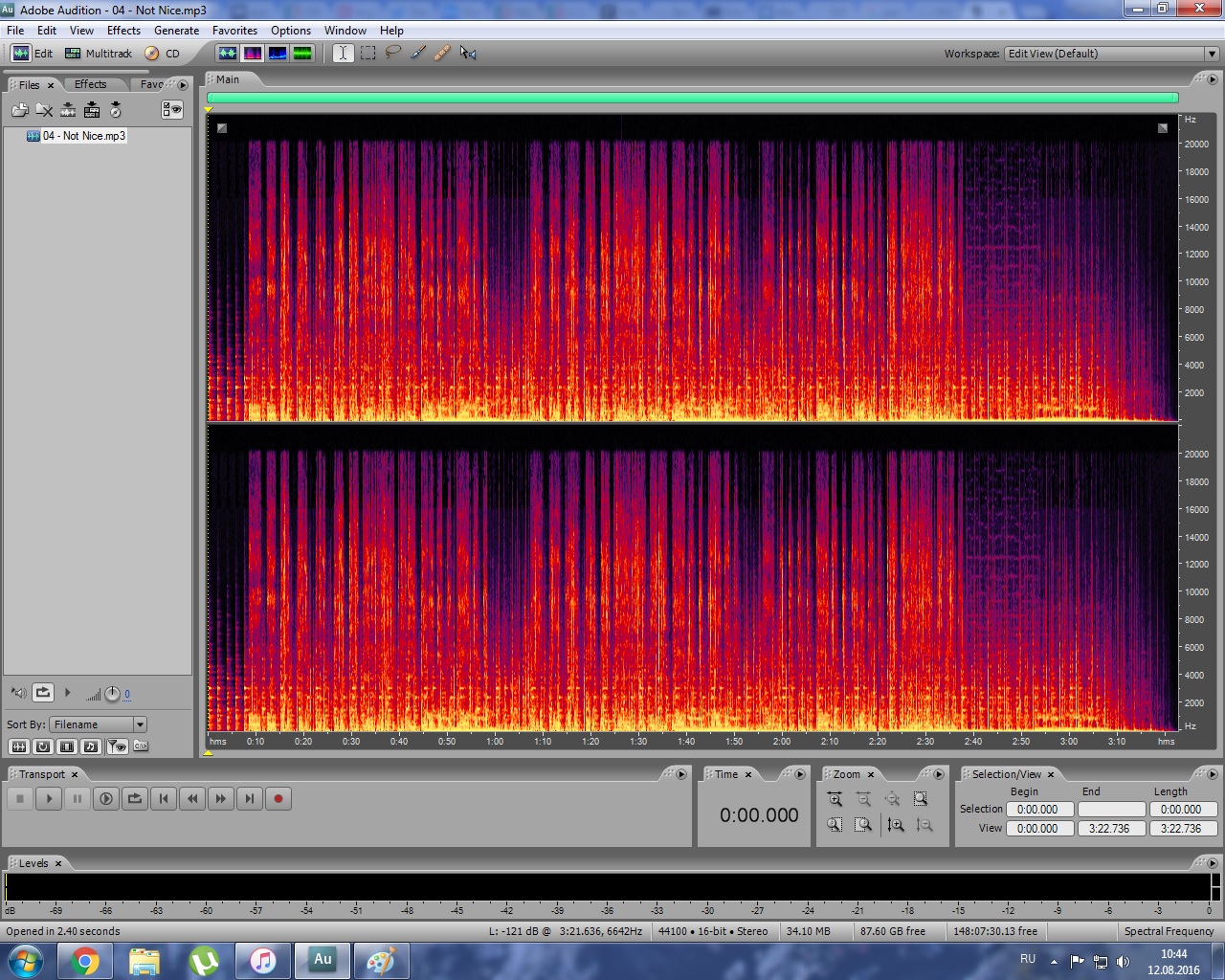The height and width of the screenshot is (980, 1225).
Task: Switch to Spectral Pan display
Action: [x=278, y=54]
